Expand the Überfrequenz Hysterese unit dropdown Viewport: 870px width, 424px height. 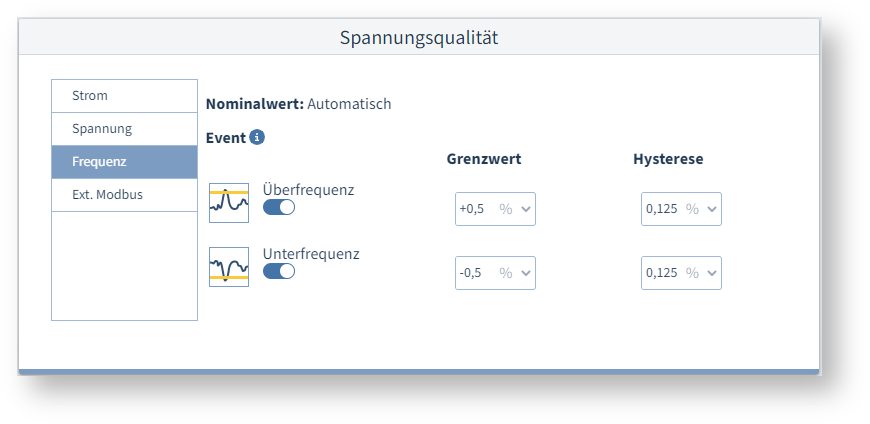(x=702, y=209)
